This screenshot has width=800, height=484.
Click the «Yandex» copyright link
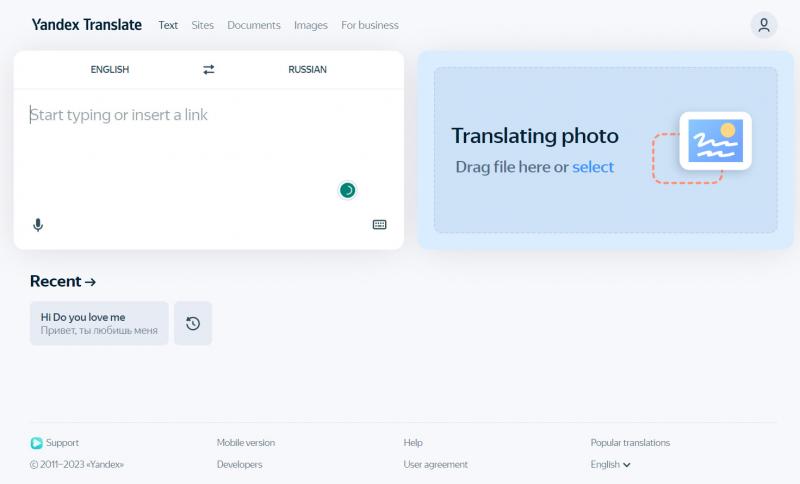(105, 465)
